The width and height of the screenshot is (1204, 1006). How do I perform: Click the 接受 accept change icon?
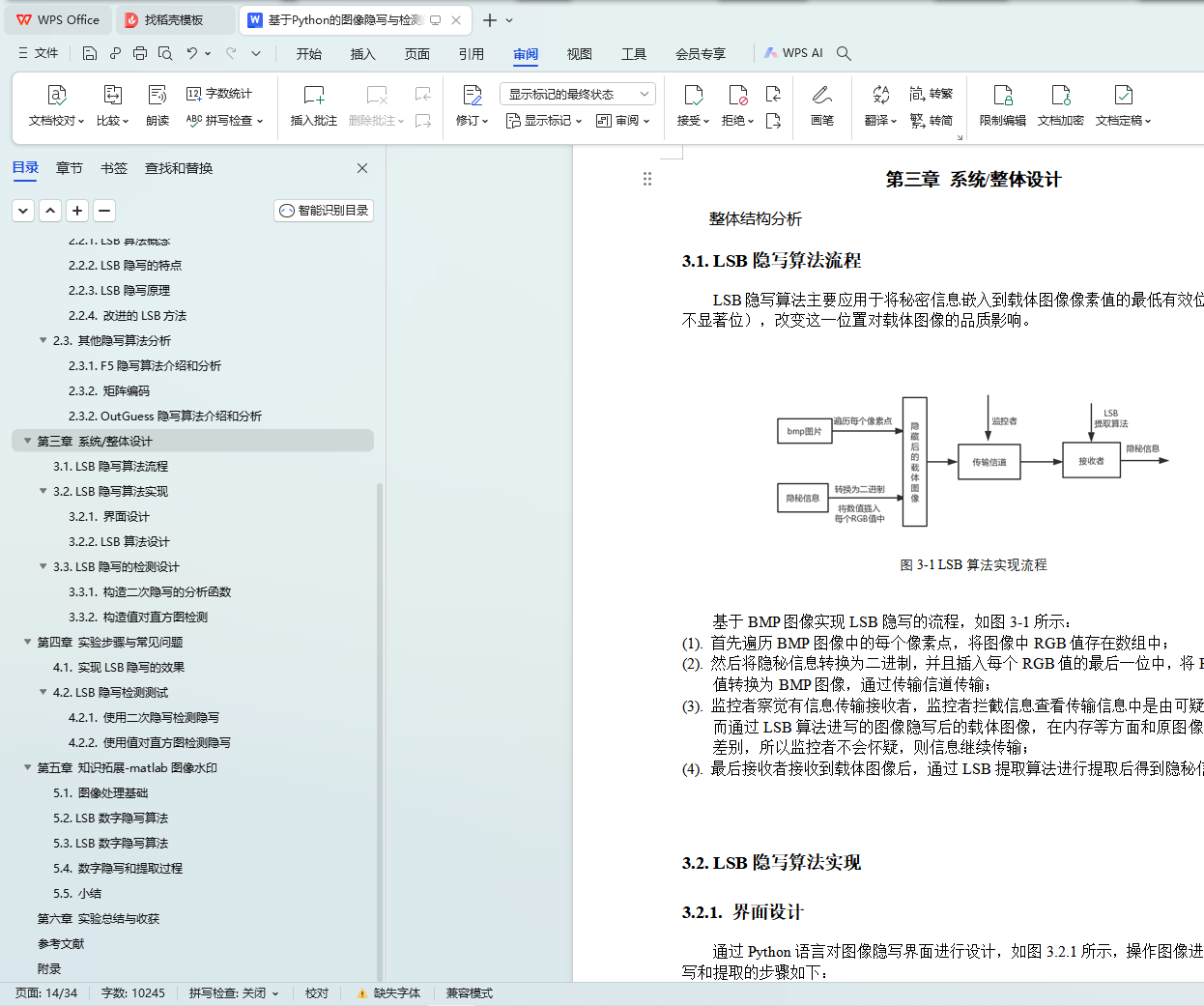click(x=693, y=106)
